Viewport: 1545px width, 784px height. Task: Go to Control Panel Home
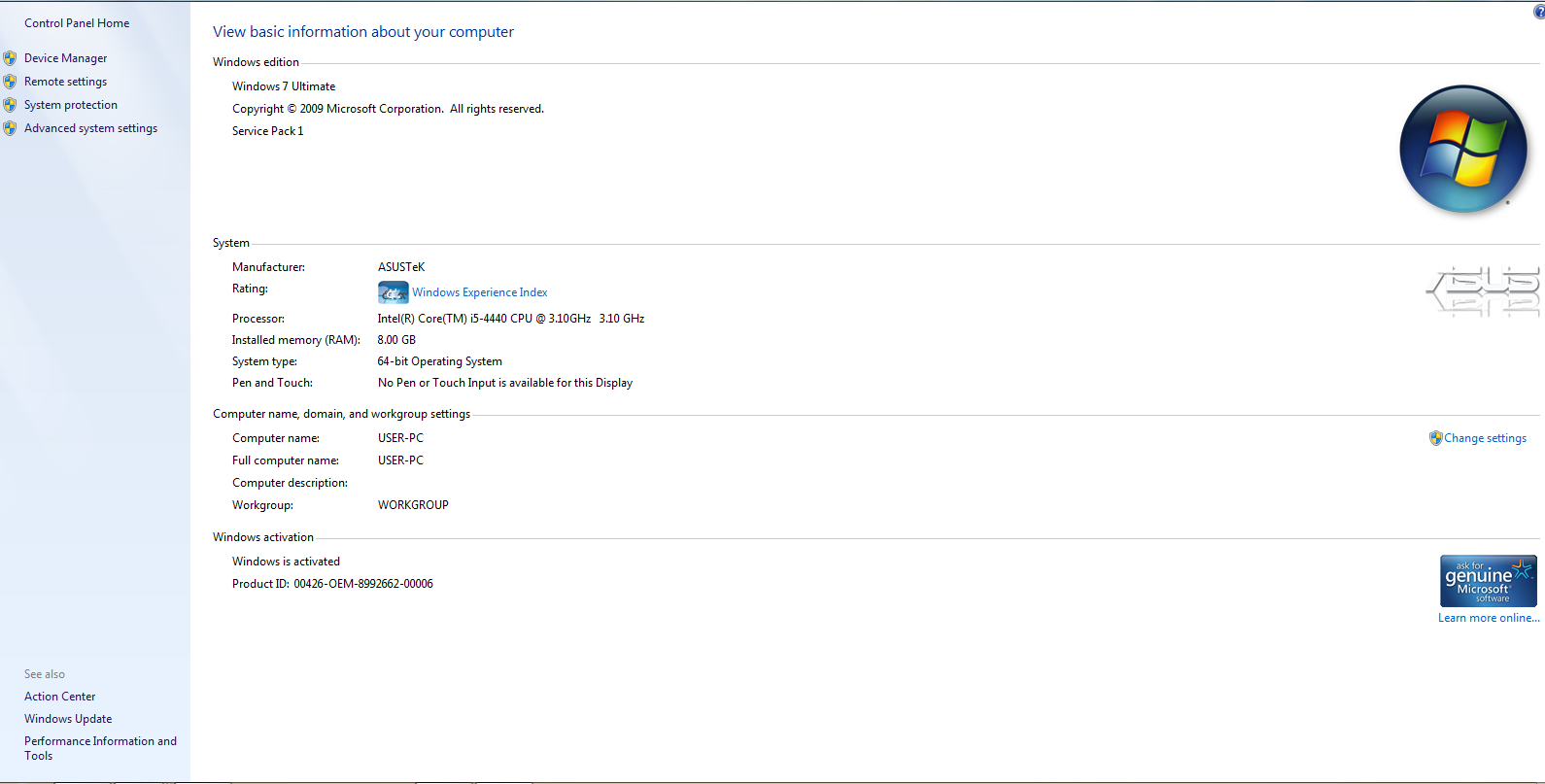point(77,23)
